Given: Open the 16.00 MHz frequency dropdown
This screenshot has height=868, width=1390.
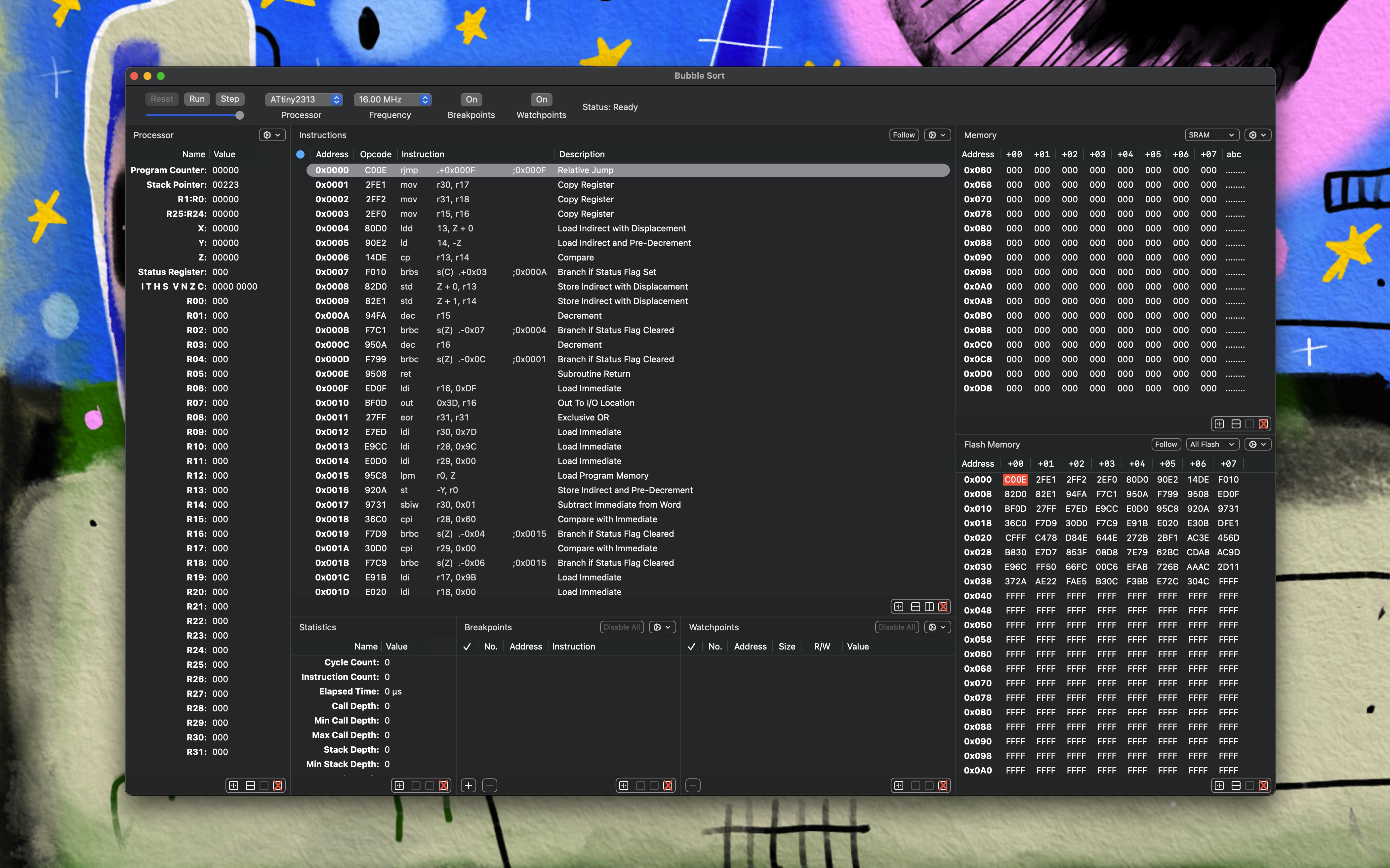Looking at the screenshot, I should pyautogui.click(x=392, y=99).
